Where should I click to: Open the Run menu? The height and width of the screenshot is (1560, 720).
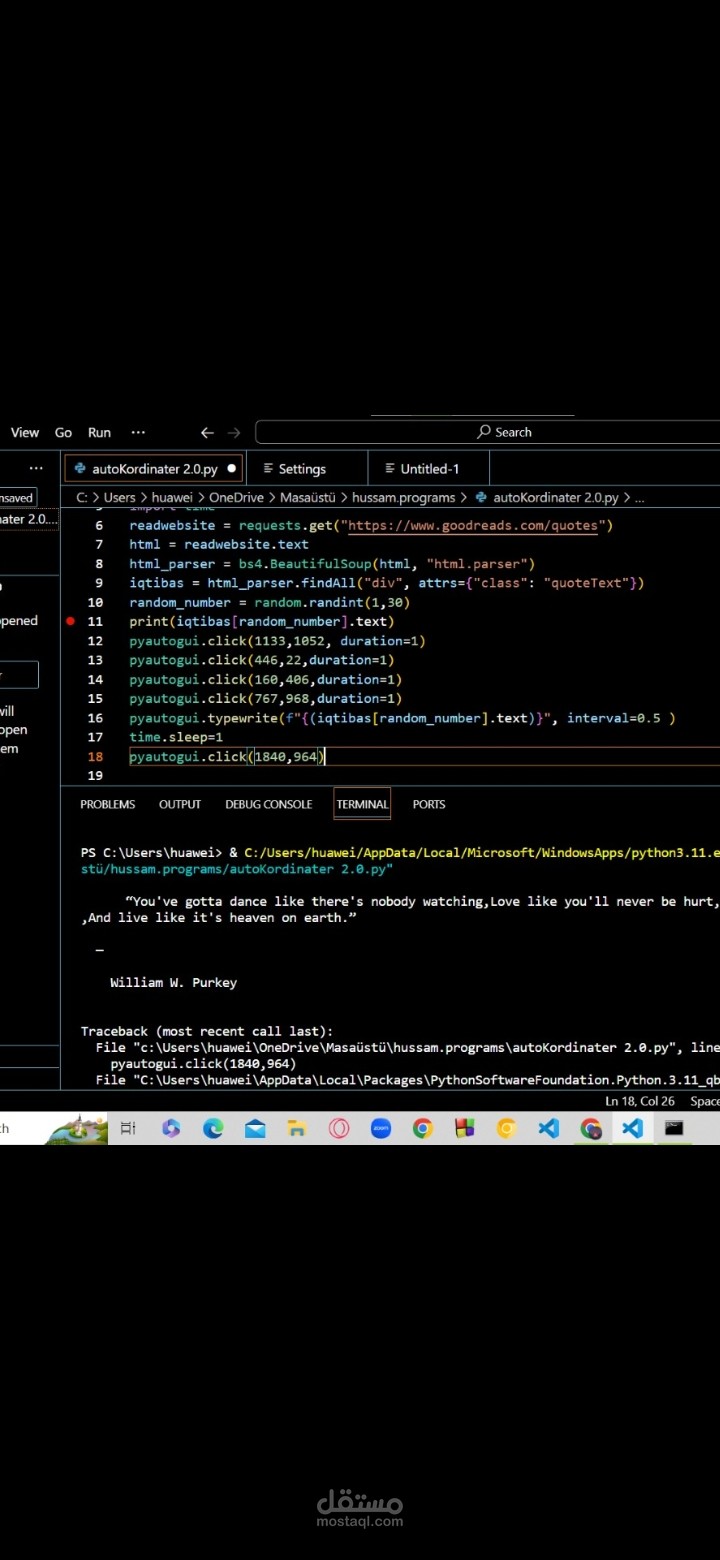pyautogui.click(x=99, y=433)
